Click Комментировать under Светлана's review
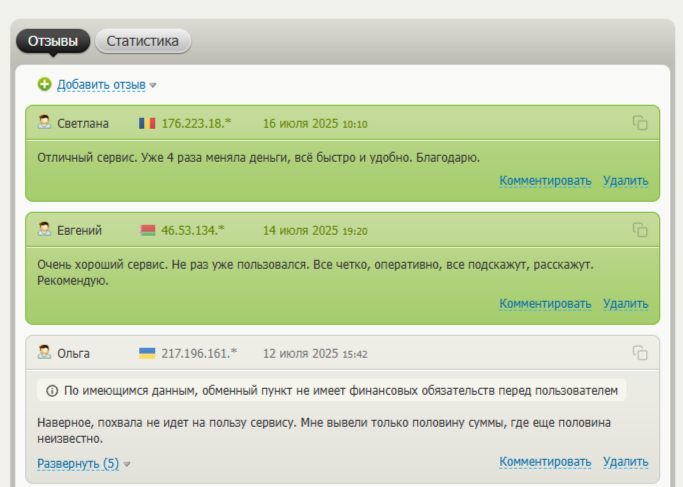This screenshot has width=683, height=487. coord(545,181)
